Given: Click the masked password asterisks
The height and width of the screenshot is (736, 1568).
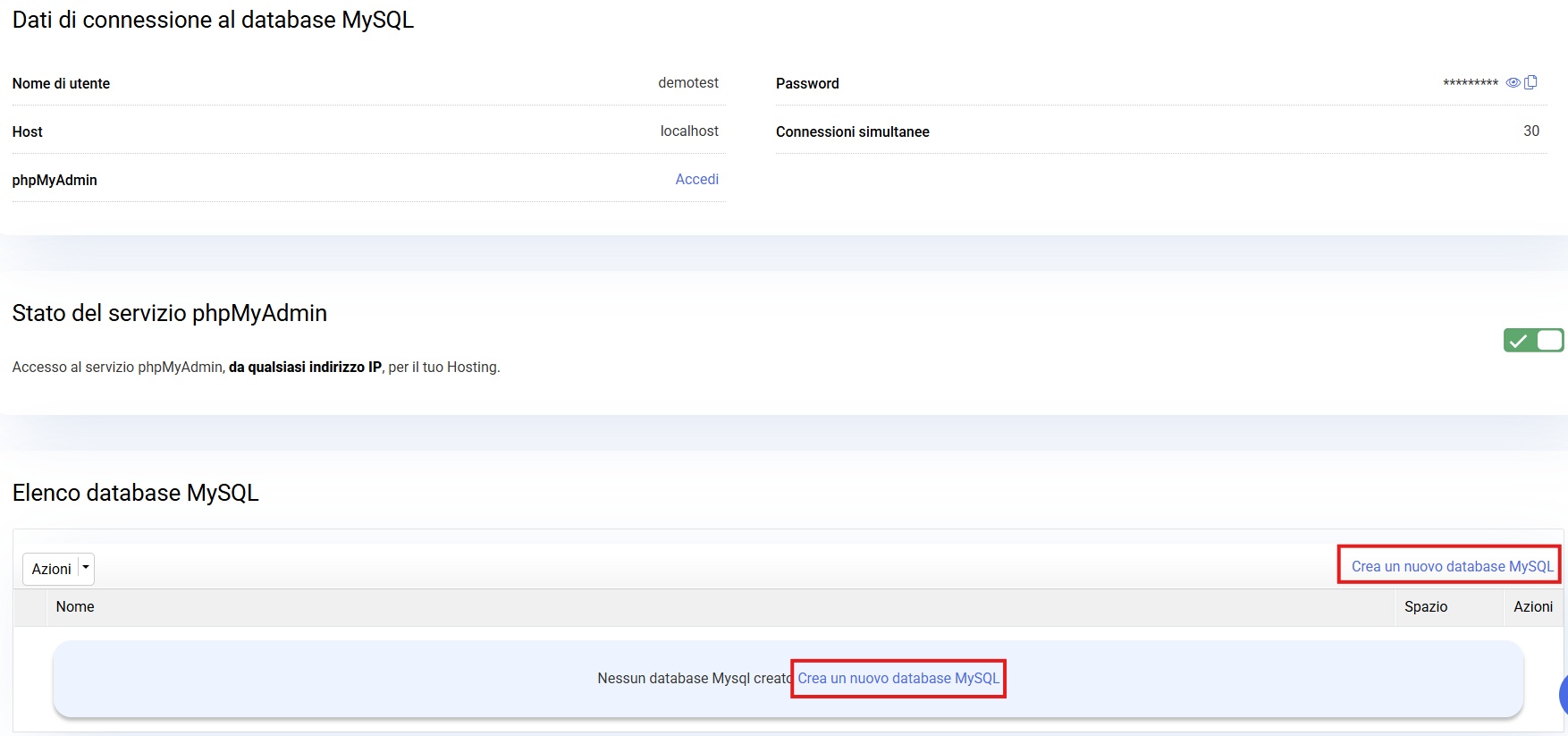Looking at the screenshot, I should point(1470,83).
